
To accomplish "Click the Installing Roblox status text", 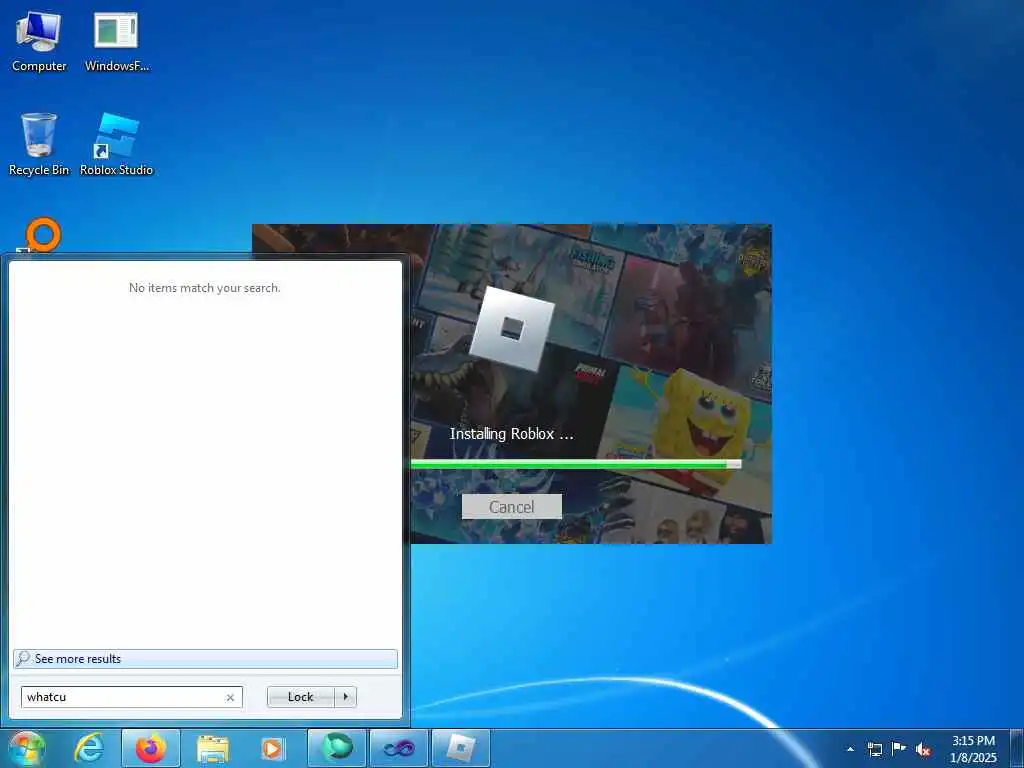I will click(511, 434).
